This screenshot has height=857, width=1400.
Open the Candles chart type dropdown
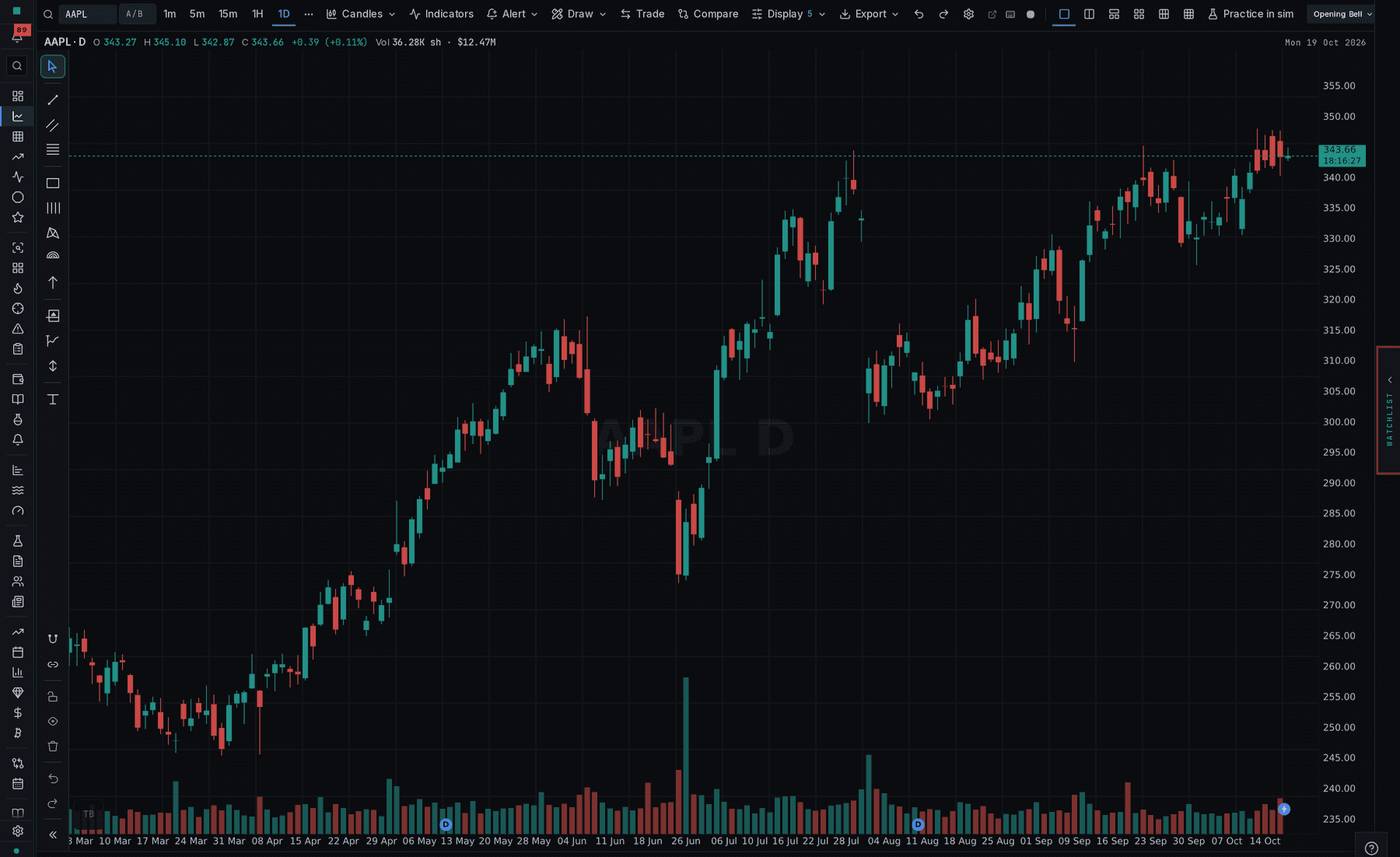point(361,14)
